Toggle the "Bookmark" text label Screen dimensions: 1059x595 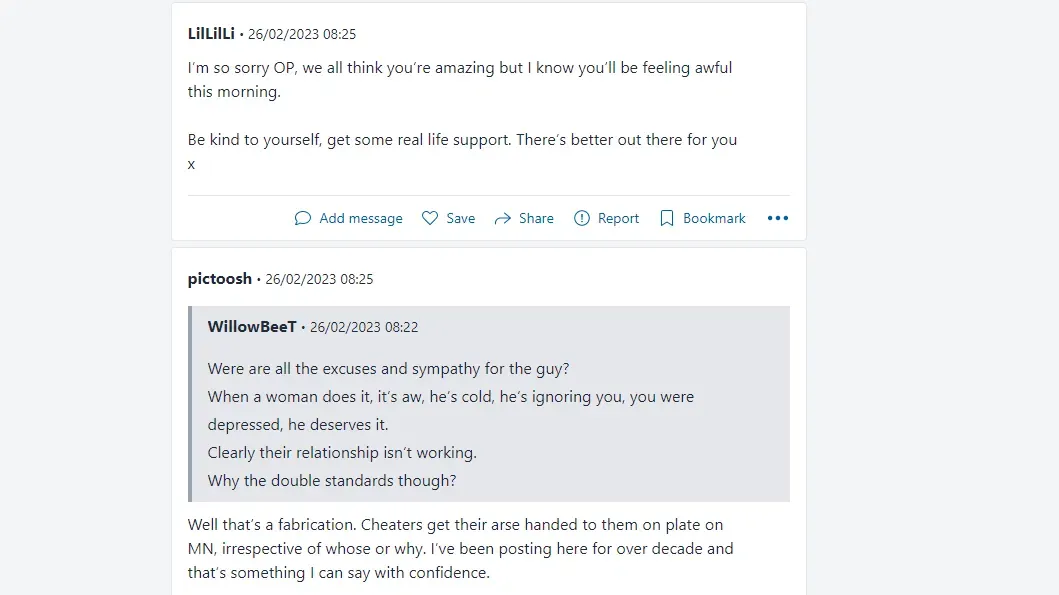pos(714,218)
